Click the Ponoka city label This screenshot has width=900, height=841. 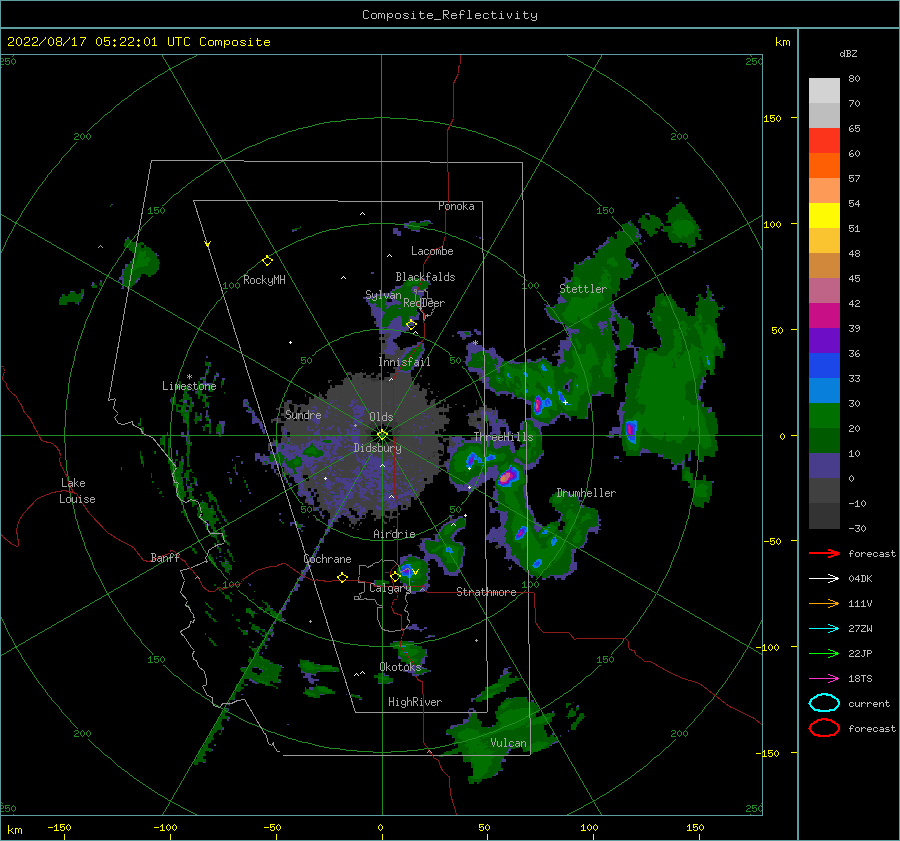tap(456, 206)
